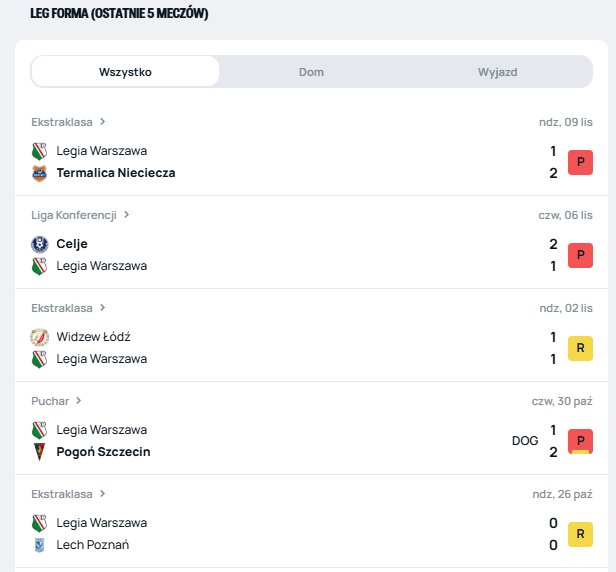Click the Widzew Łódź crest icon
Image resolution: width=616 pixels, height=572 pixels.
[39, 337]
